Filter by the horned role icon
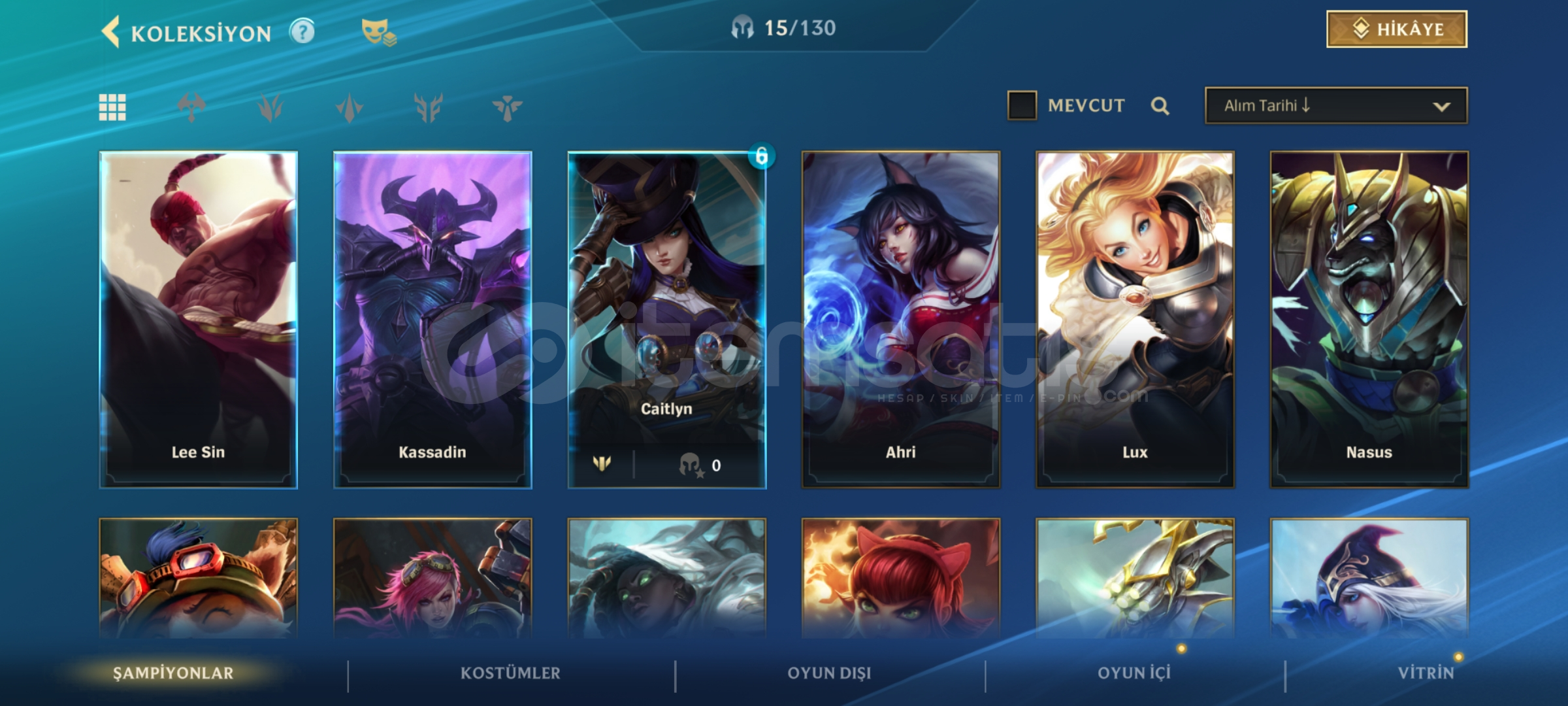This screenshot has width=1568, height=706. 429,107
